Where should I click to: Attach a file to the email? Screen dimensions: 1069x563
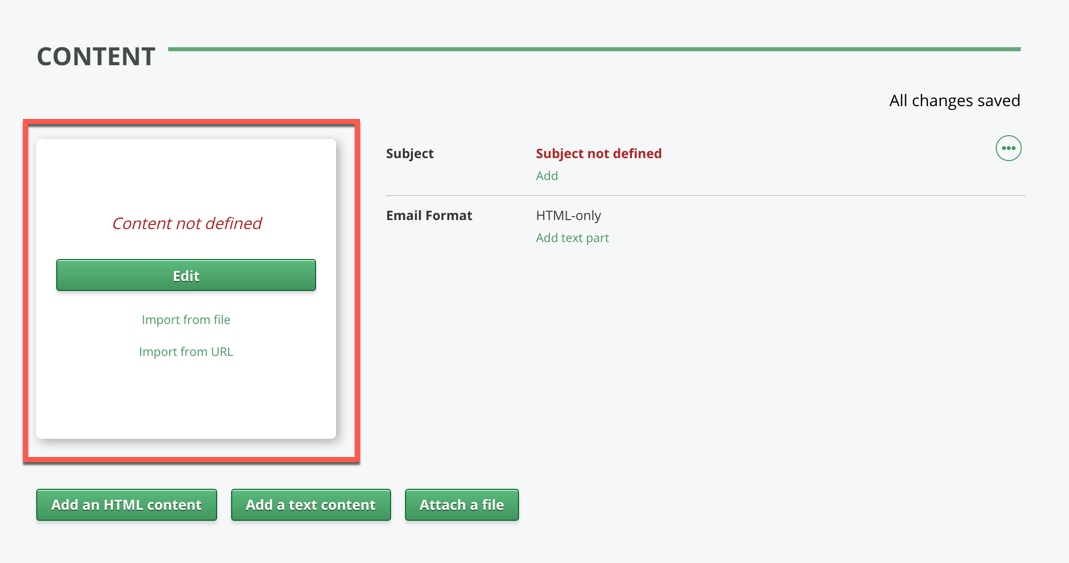pos(461,505)
